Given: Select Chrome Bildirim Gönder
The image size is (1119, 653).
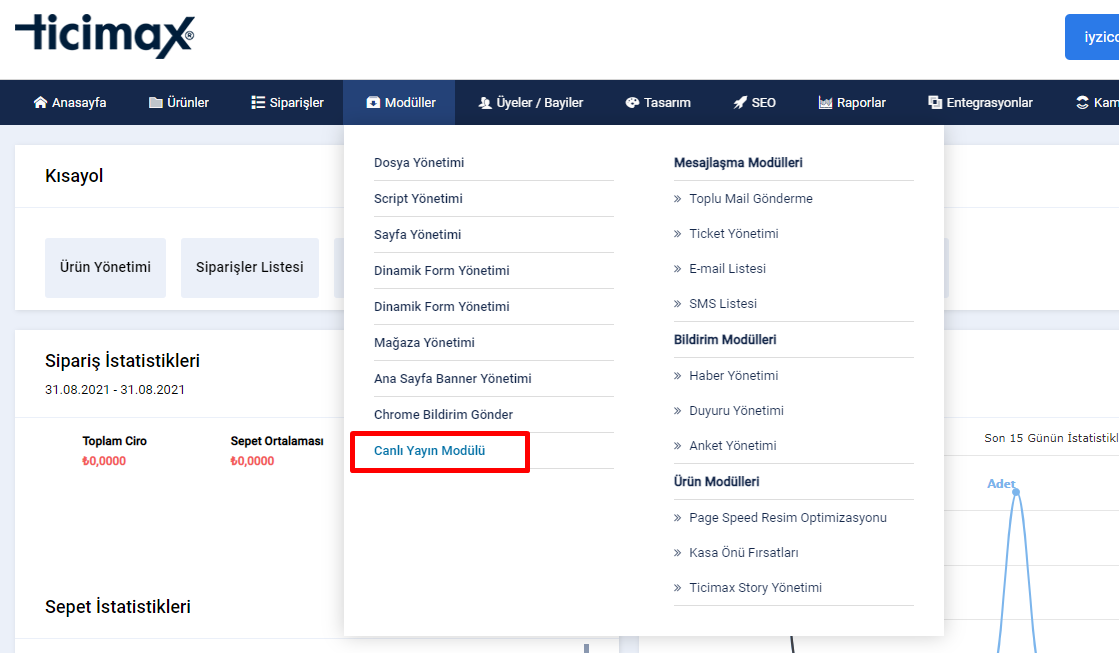Looking at the screenshot, I should click(443, 415).
